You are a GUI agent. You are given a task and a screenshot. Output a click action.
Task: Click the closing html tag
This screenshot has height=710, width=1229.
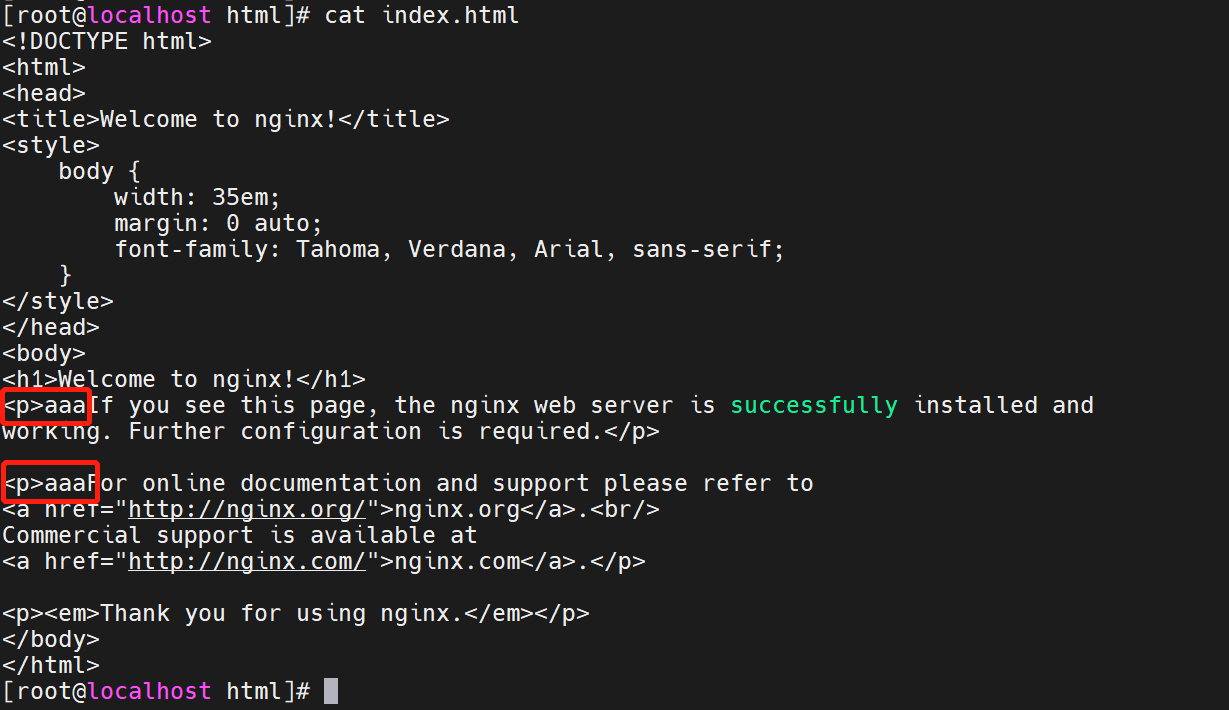coord(51,666)
